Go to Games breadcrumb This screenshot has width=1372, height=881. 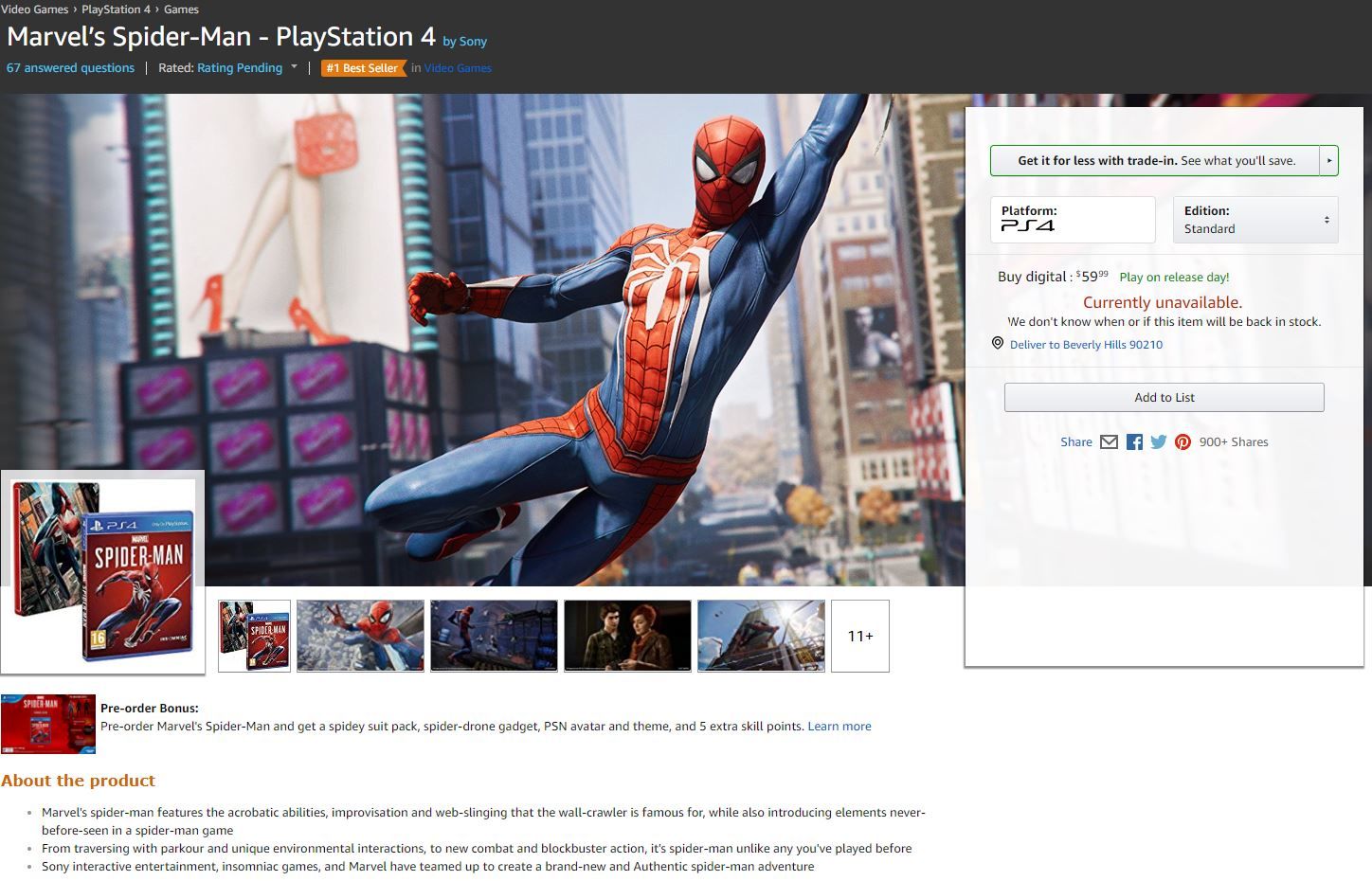[x=181, y=9]
